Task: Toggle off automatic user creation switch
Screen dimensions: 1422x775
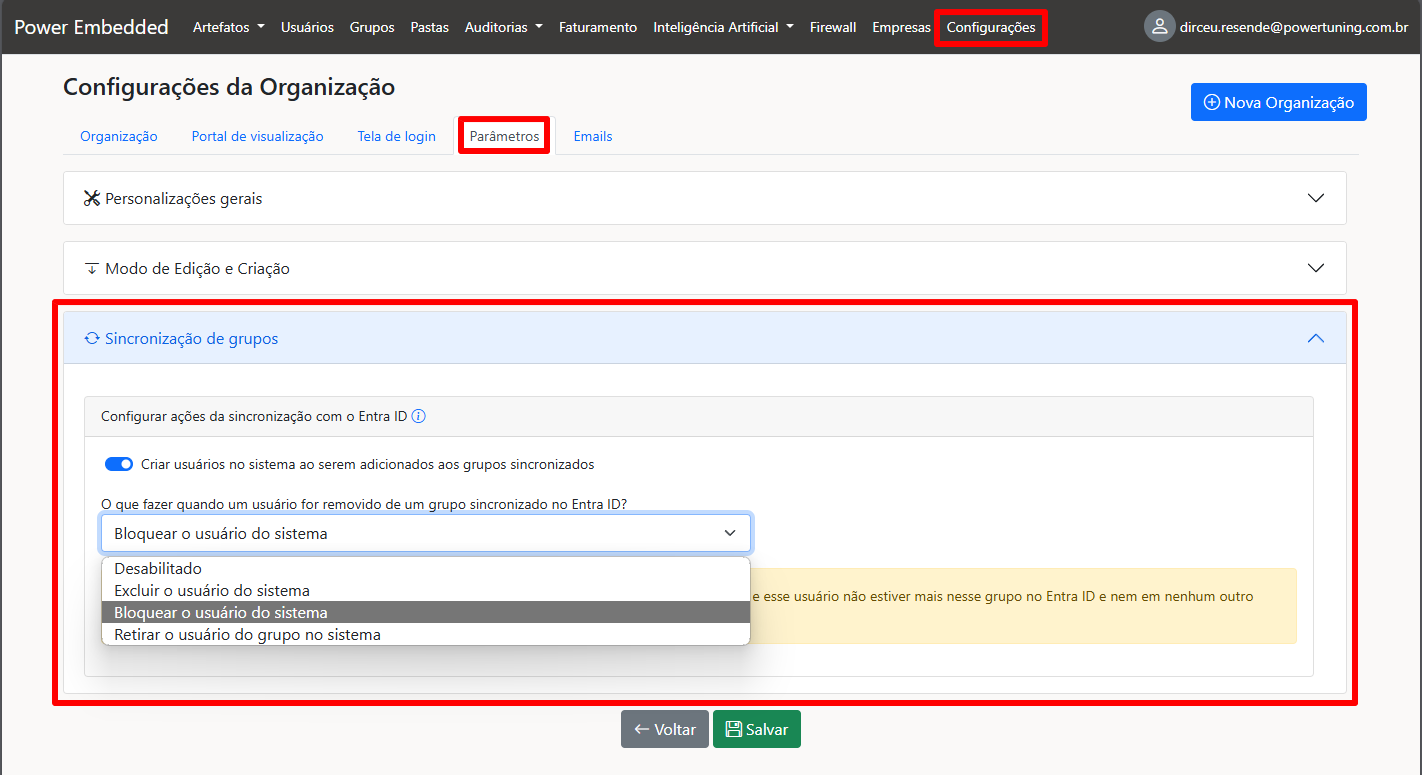Action: coord(119,464)
